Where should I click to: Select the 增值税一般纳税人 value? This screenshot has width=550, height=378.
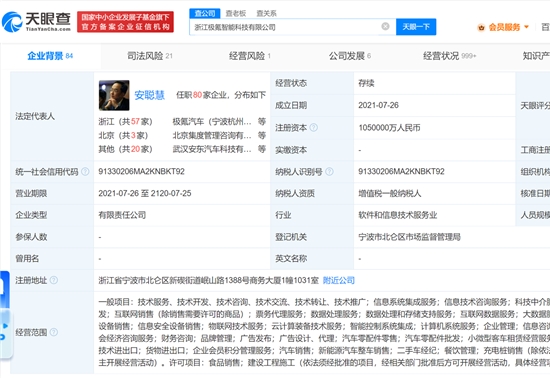tap(390, 193)
